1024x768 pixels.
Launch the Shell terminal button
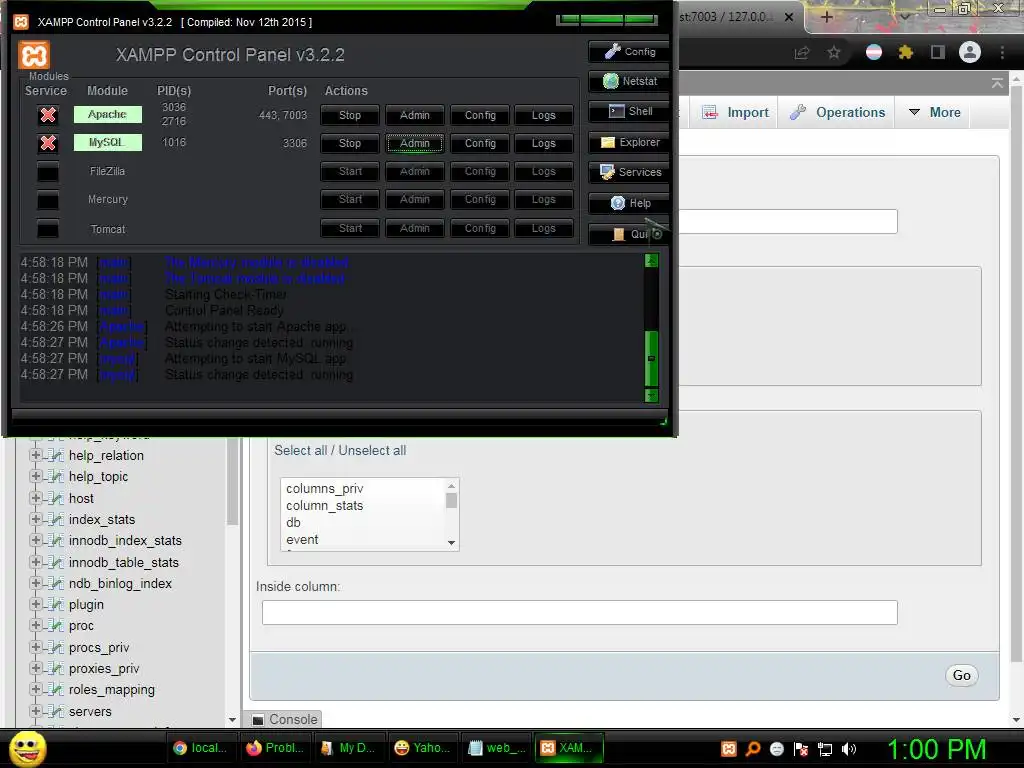pyautogui.click(x=629, y=111)
